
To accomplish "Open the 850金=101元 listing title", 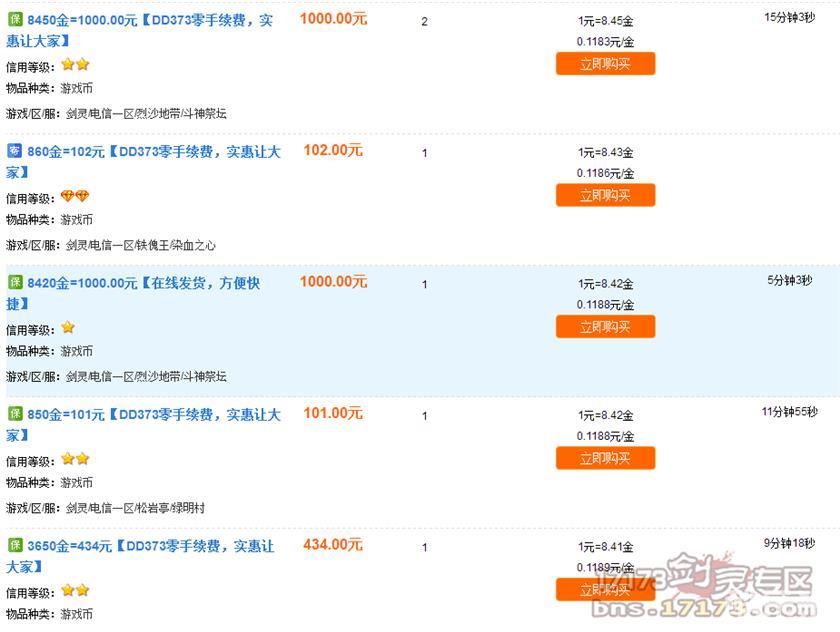I will pyautogui.click(x=144, y=425).
